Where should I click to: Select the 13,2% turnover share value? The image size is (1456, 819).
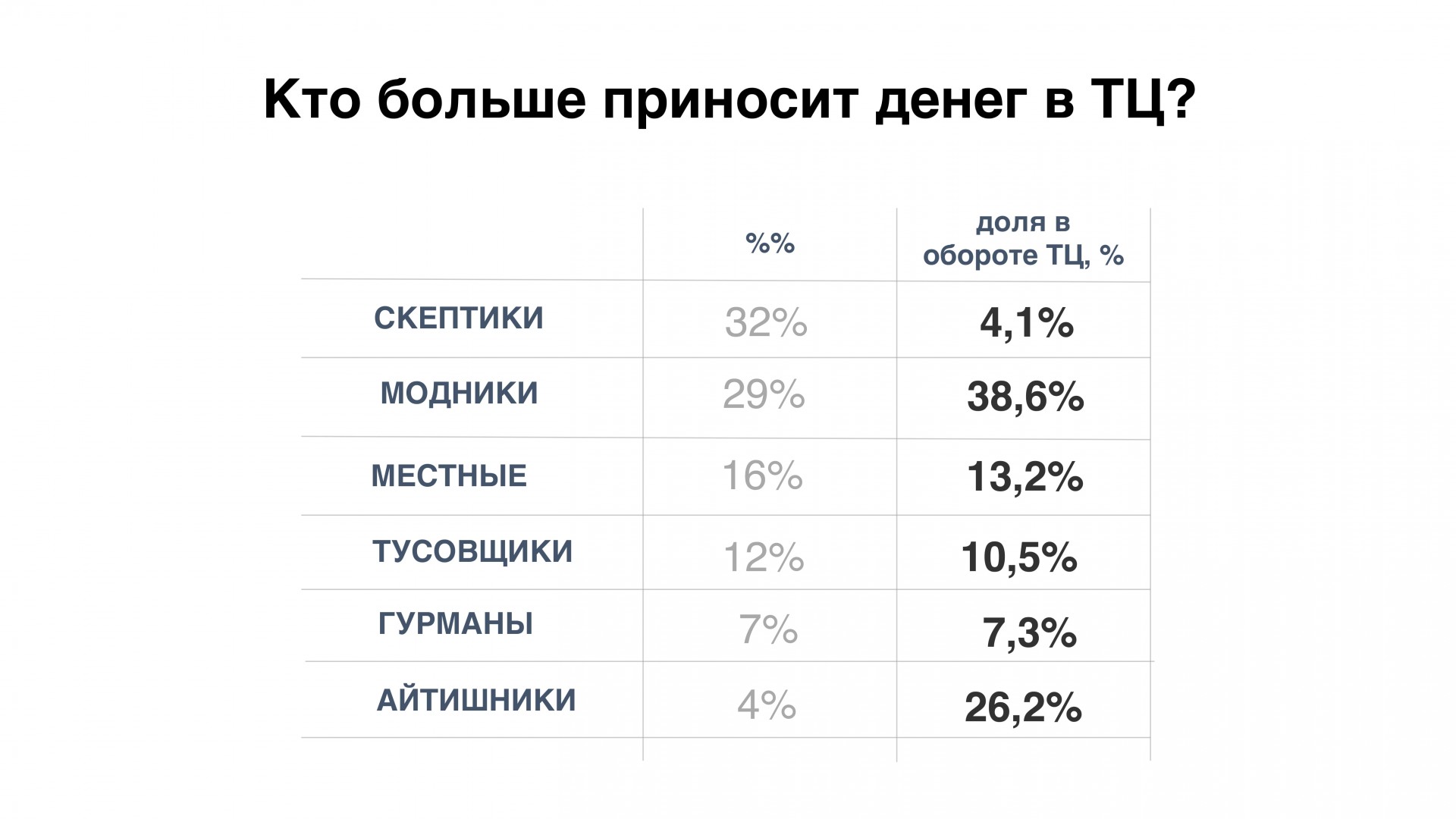(x=1025, y=477)
